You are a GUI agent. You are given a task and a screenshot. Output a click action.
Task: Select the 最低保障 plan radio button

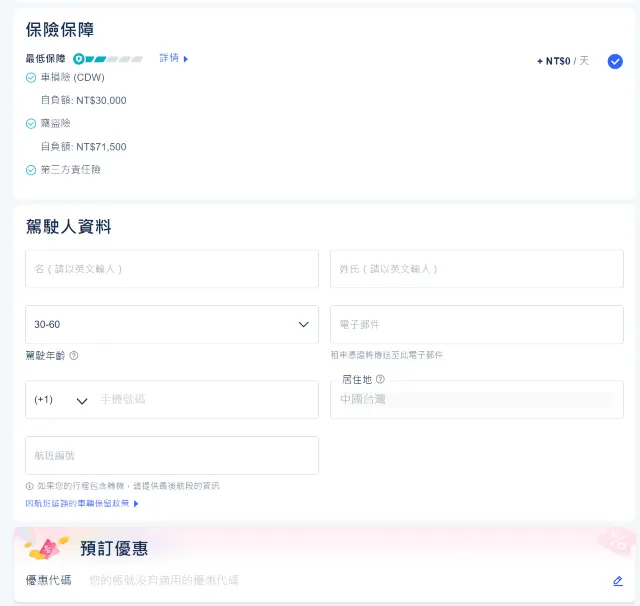615,61
